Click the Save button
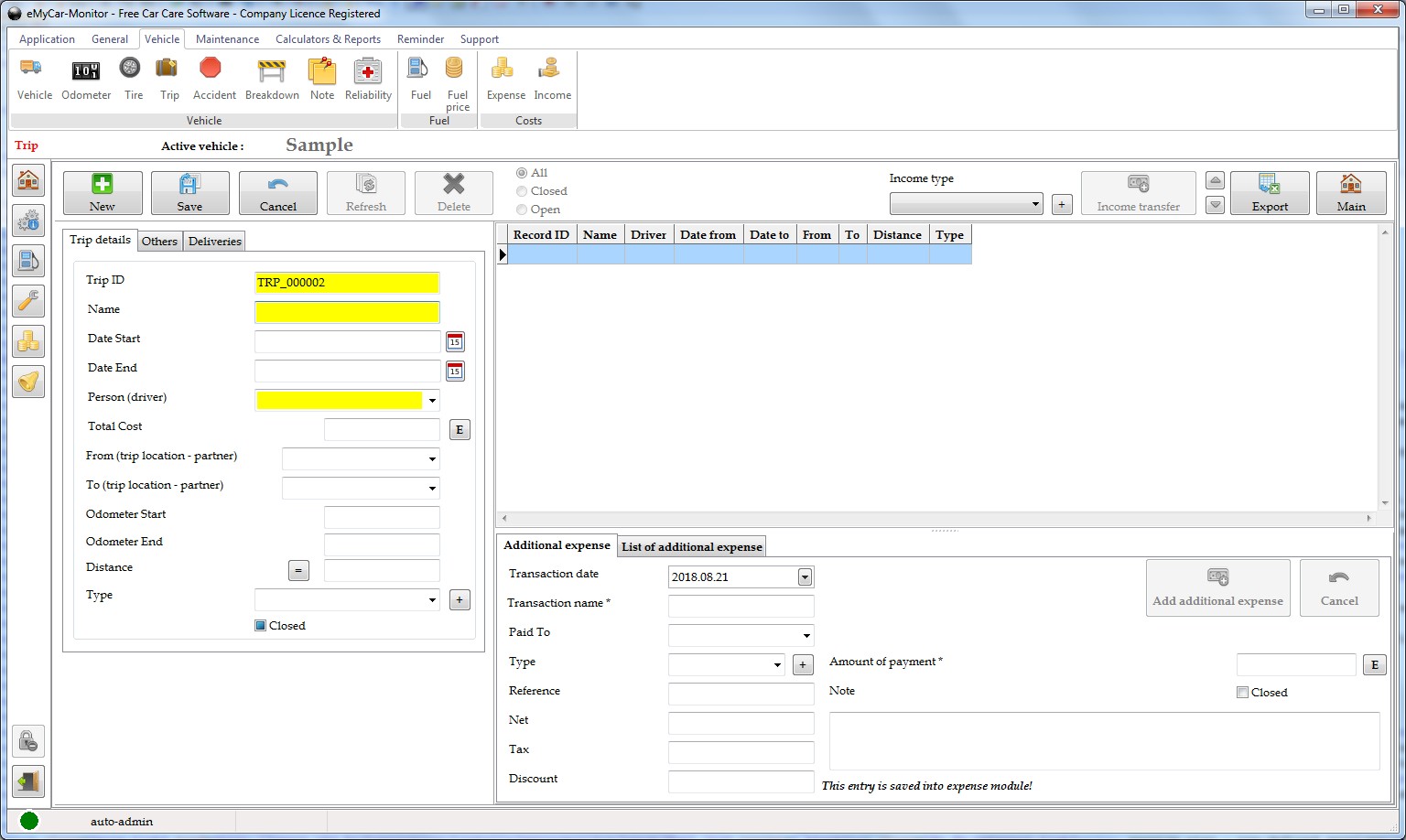This screenshot has height=840, width=1406. [x=189, y=193]
